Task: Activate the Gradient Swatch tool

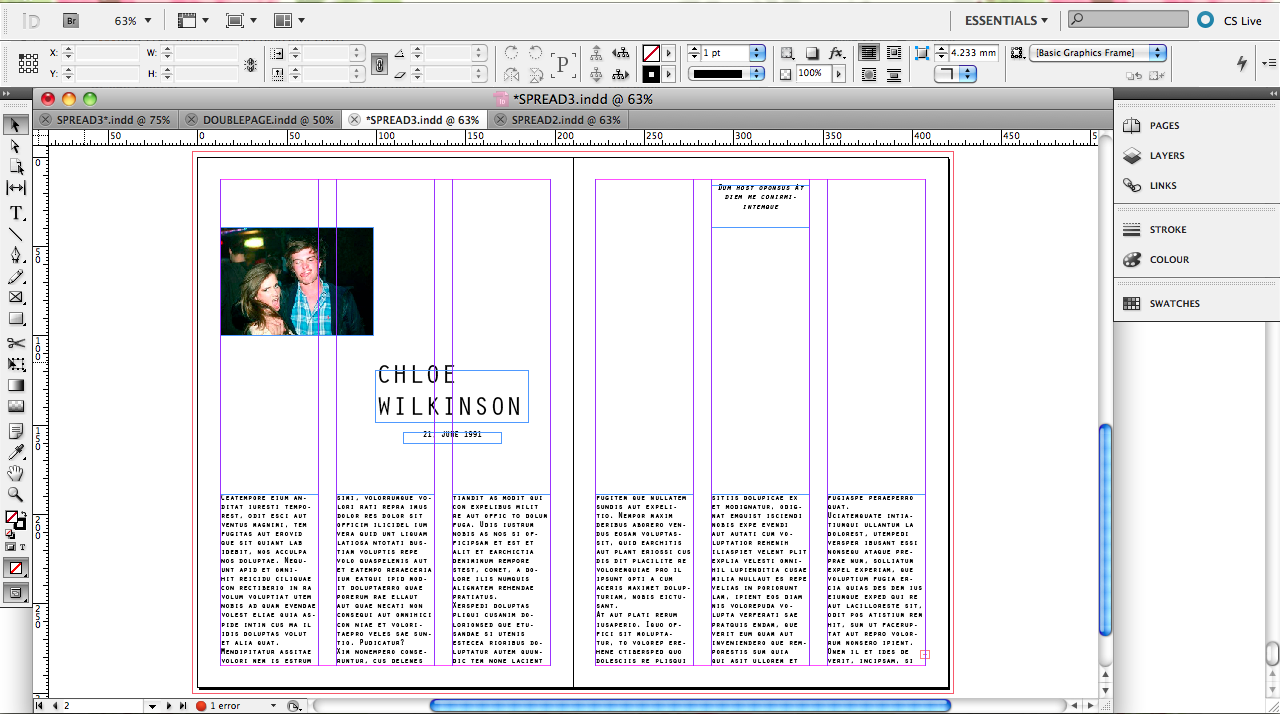Action: click(16, 385)
